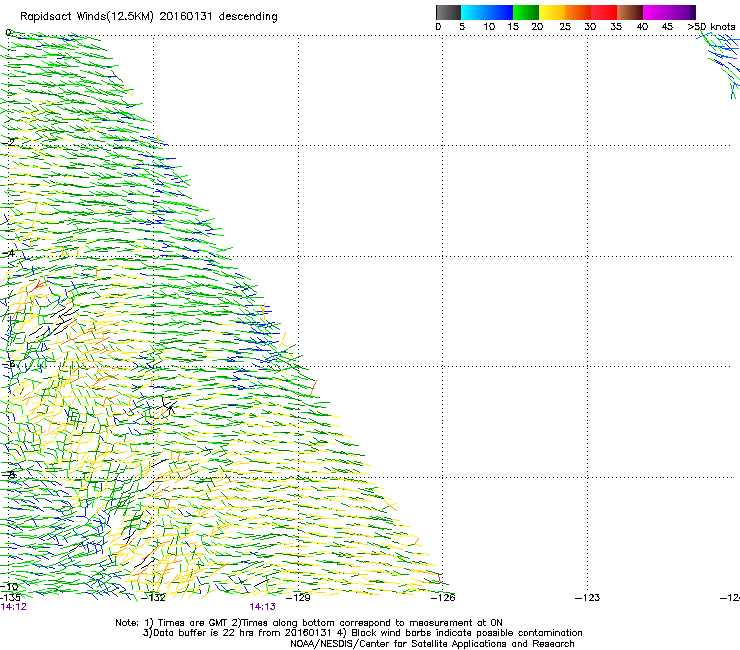Click the green 15-20 knots legend segment
This screenshot has height=650, width=740.
pyautogui.click(x=526, y=12)
